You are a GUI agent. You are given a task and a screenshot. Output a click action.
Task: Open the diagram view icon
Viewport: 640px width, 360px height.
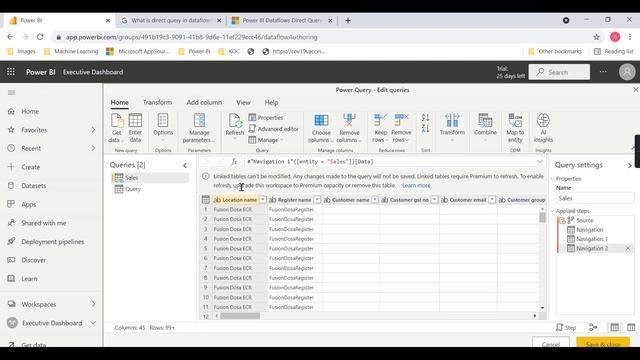593,327
